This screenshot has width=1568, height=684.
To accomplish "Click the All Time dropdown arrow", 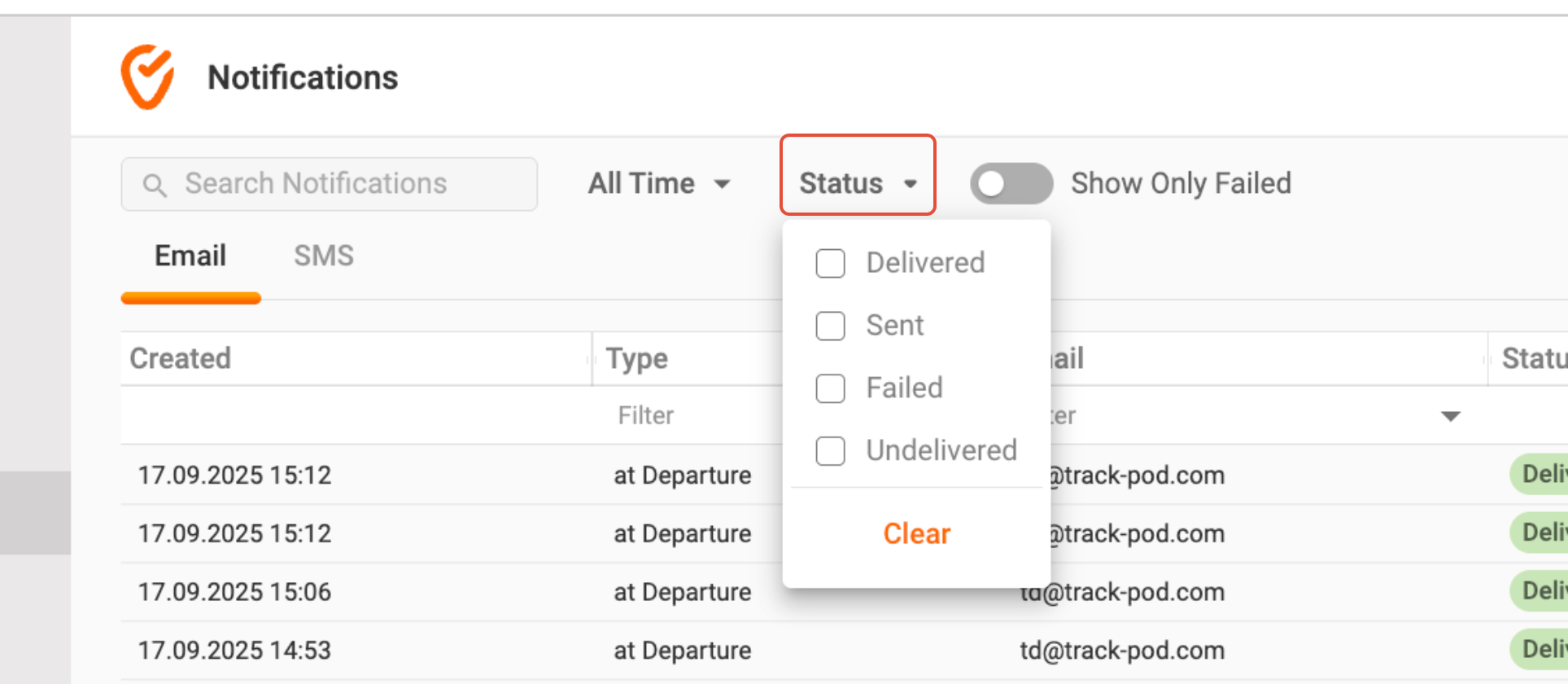I will [722, 184].
